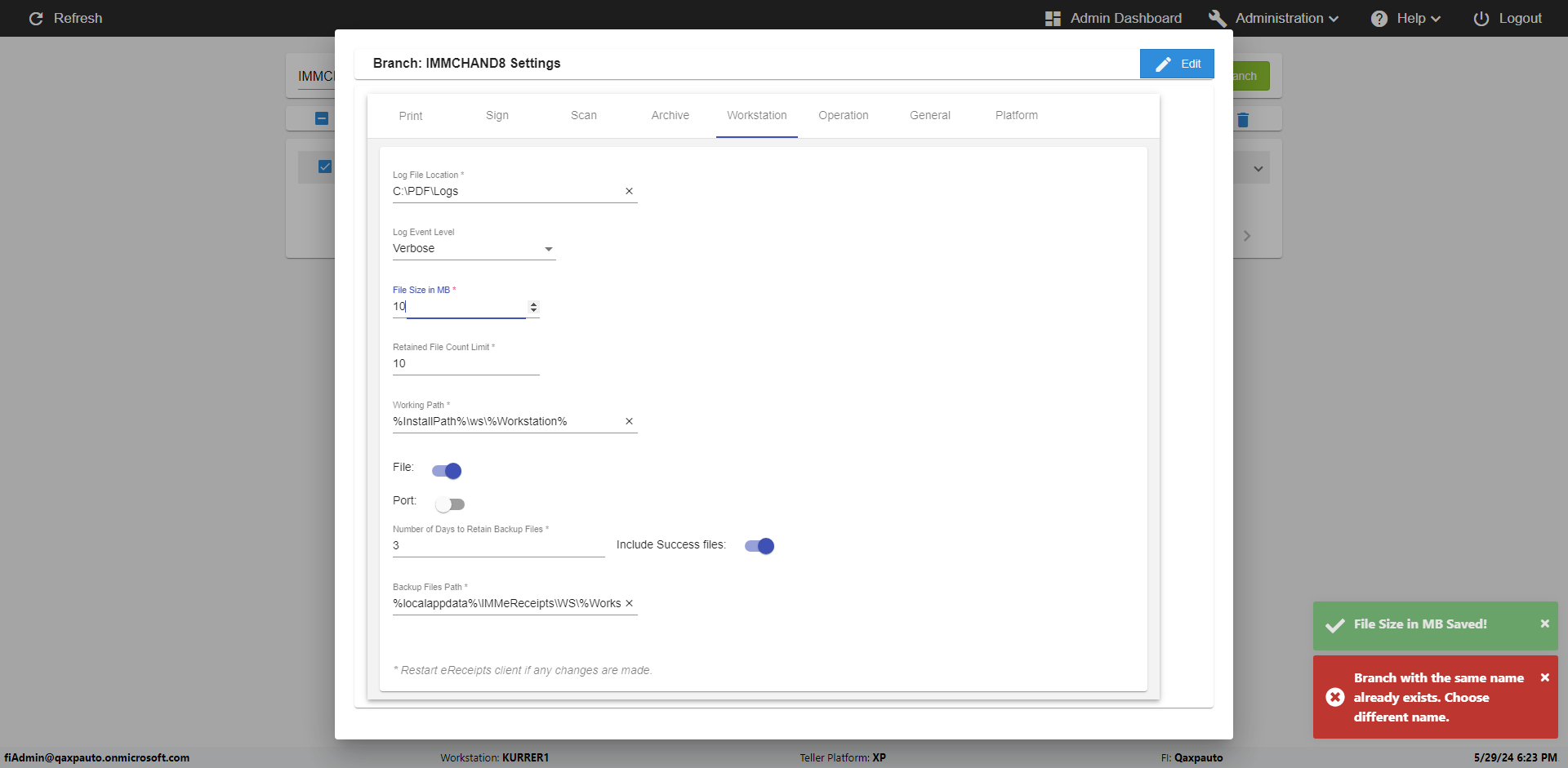Click the trash delete icon behind dialog
This screenshot has width=1568, height=768.
tap(1243, 120)
